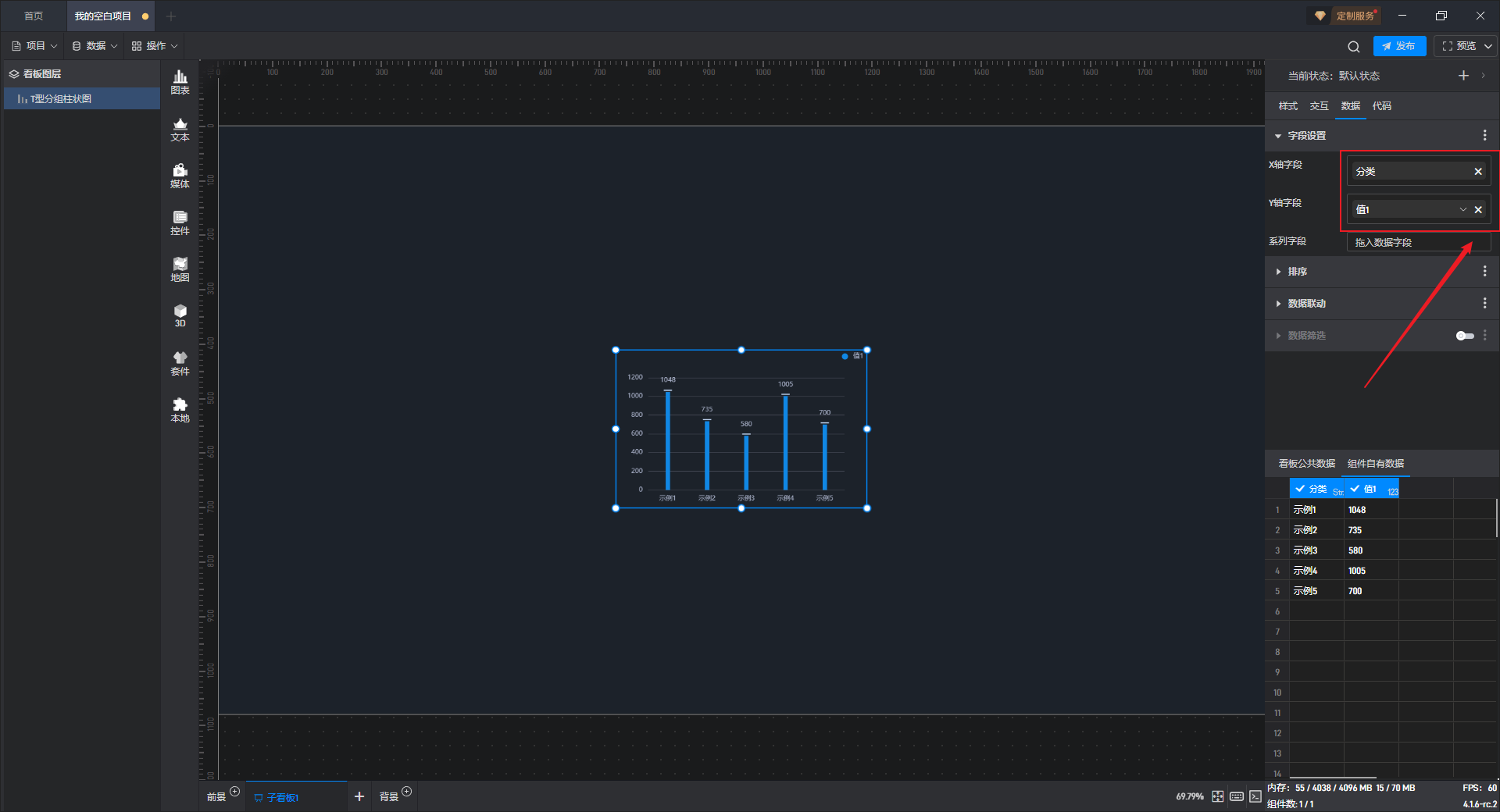The height and width of the screenshot is (812, 1500).
Task: Expand the 数据联动 section
Action: [1278, 304]
